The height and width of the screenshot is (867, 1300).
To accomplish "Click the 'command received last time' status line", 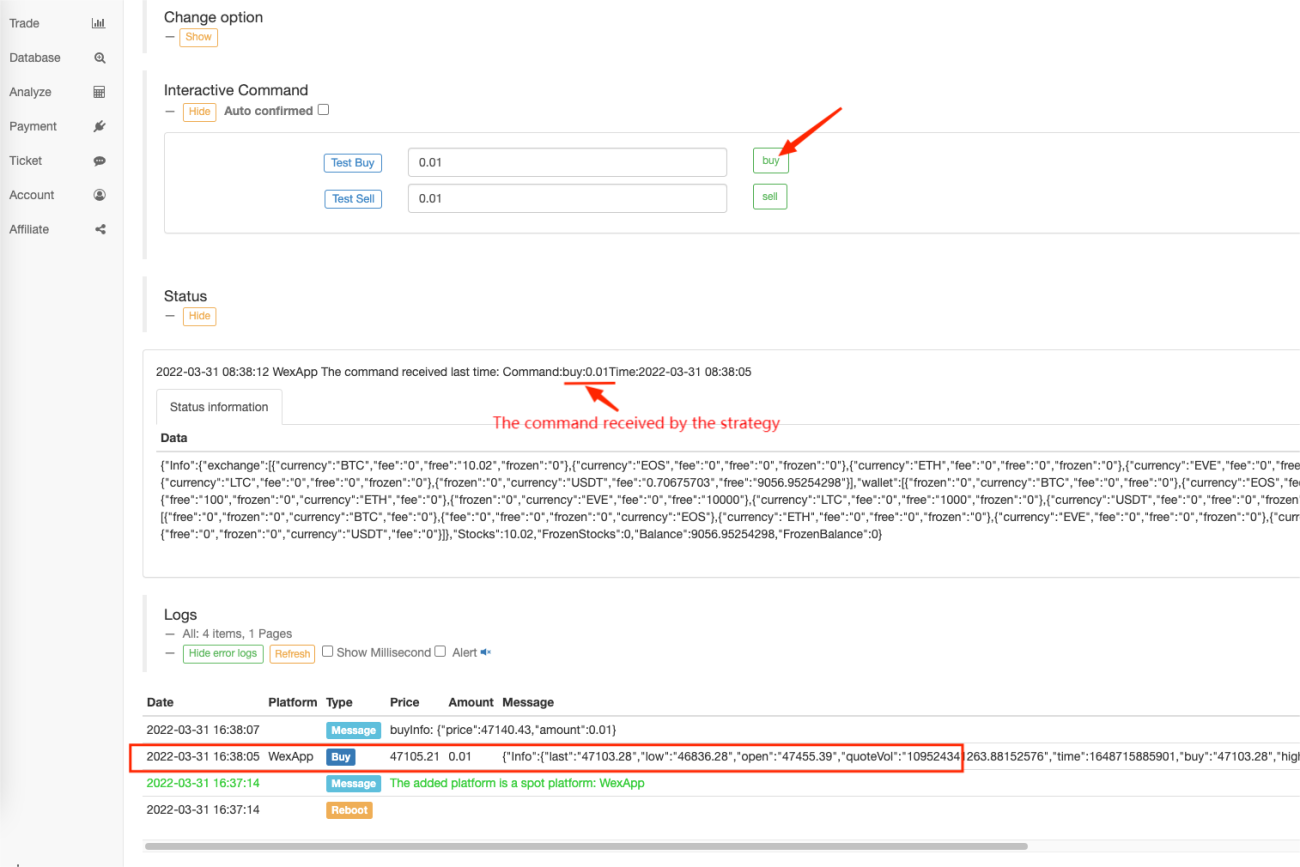I will [x=453, y=372].
